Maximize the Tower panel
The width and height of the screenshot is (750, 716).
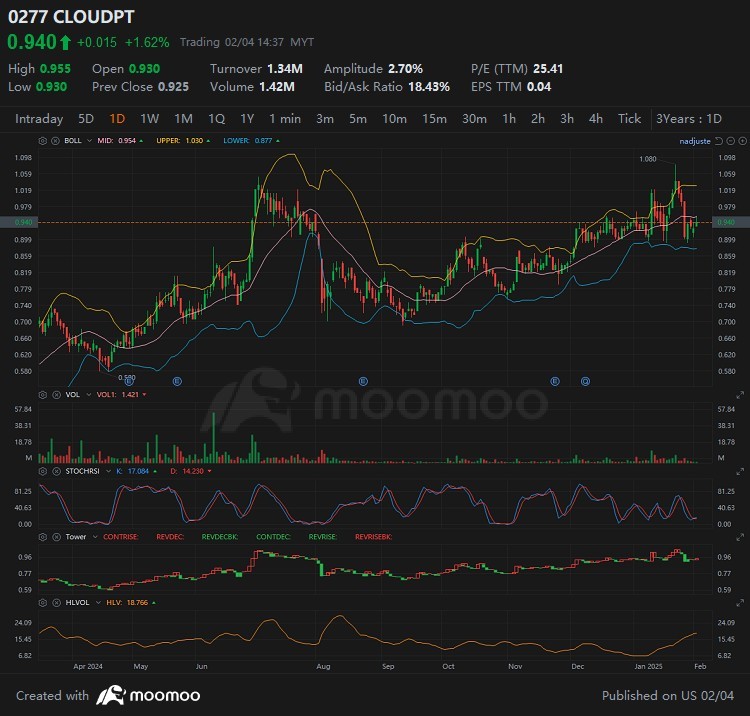point(740,537)
